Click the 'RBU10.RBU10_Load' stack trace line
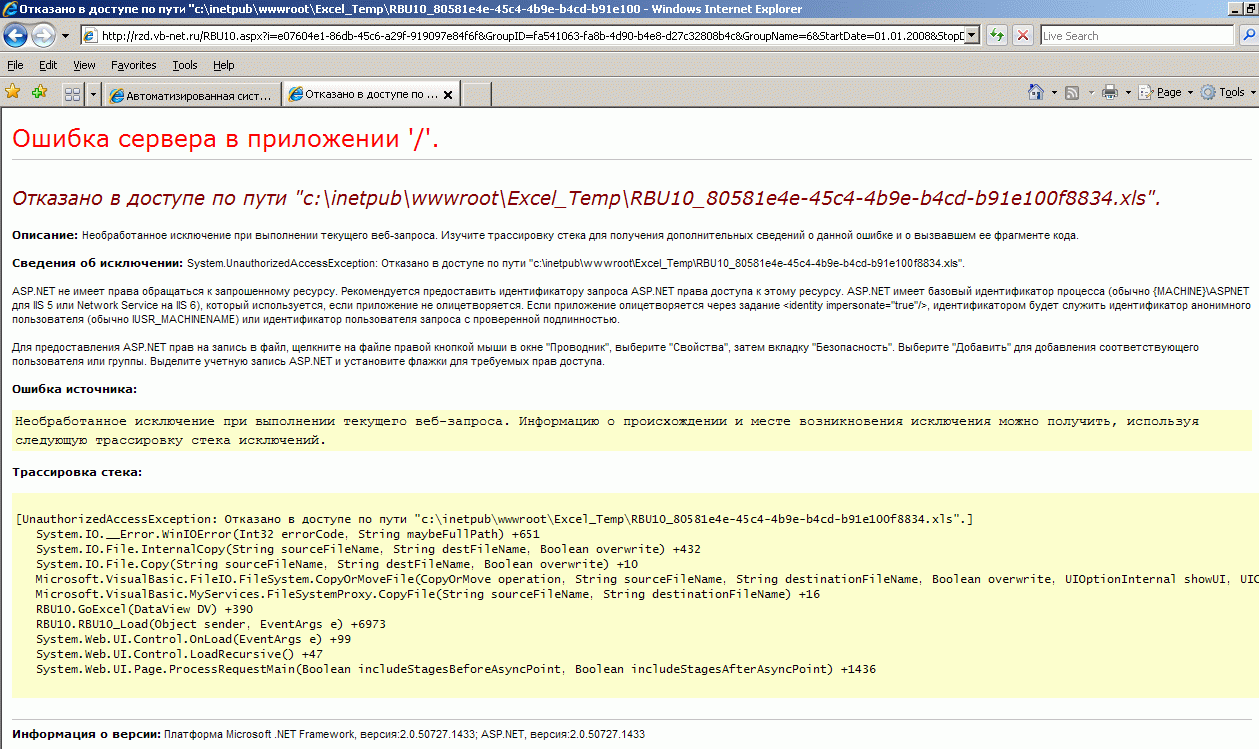The image size is (1259, 749). (210, 624)
